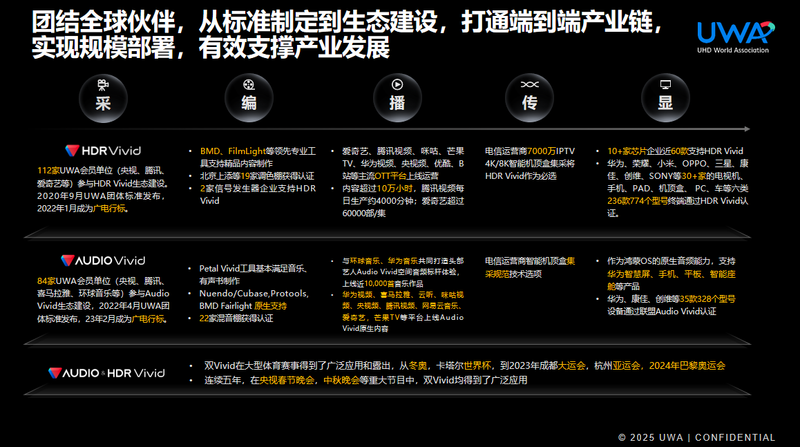Click the bullet 内容超过10万小时
This screenshot has height=447, width=800.
[403, 201]
